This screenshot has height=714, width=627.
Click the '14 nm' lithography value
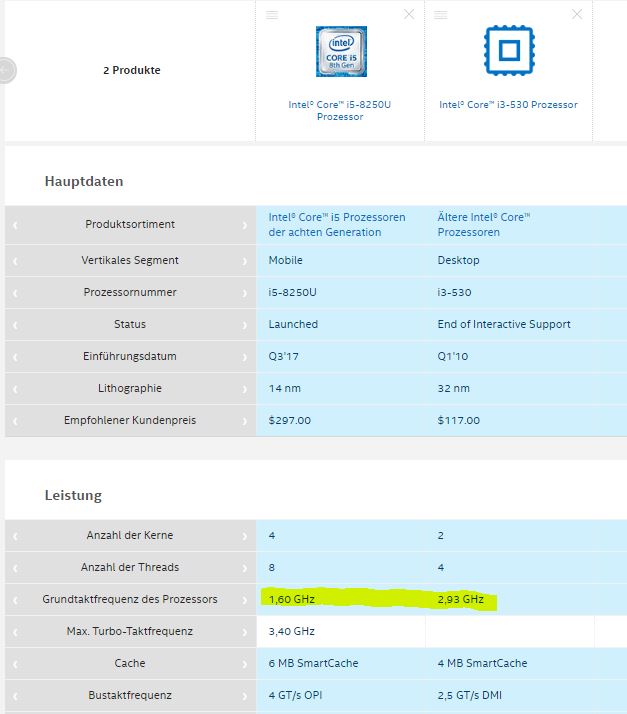pos(285,388)
